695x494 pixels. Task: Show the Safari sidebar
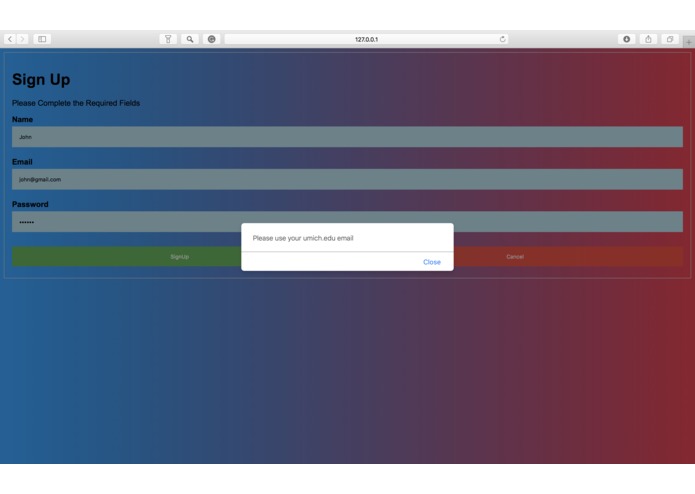click(42, 39)
